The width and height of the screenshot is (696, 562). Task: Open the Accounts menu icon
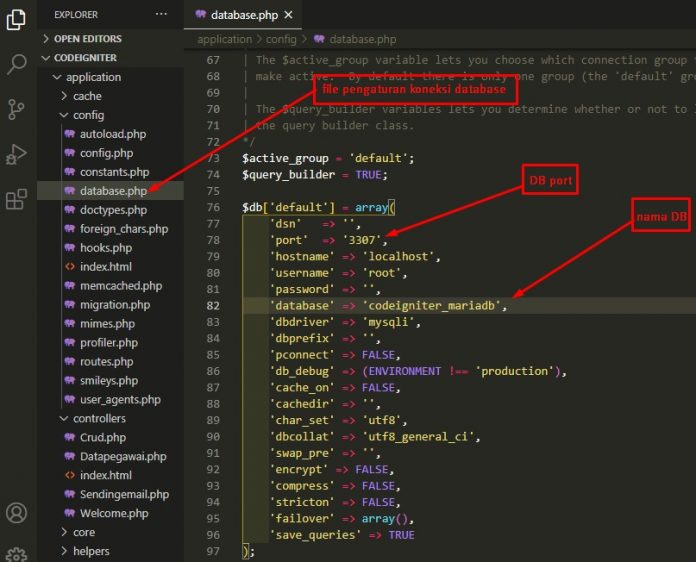pyautogui.click(x=16, y=513)
